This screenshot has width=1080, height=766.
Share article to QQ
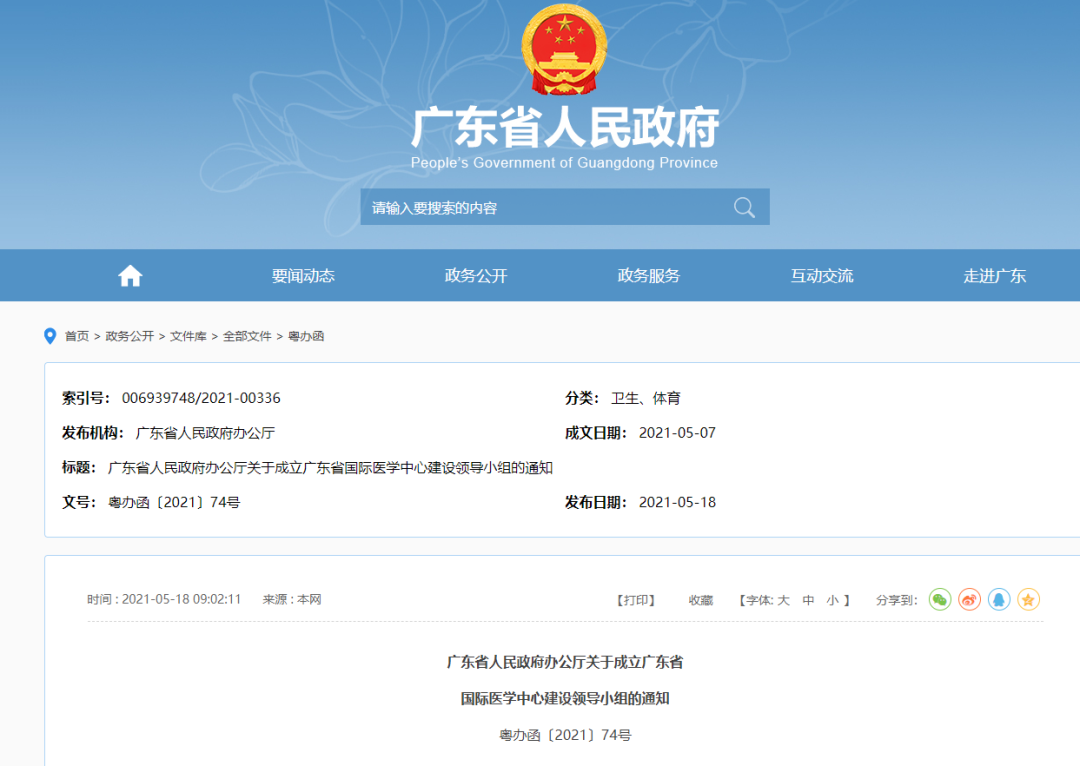999,600
